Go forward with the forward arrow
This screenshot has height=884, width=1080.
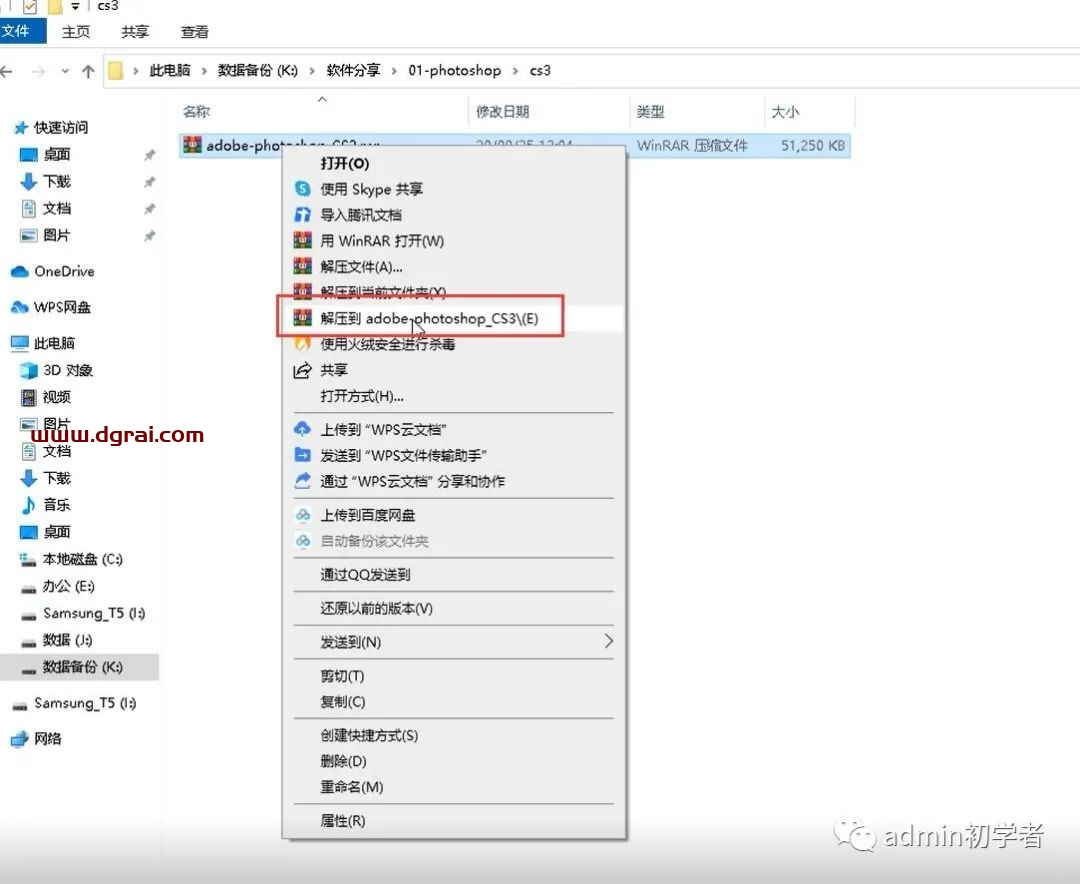[x=39, y=71]
